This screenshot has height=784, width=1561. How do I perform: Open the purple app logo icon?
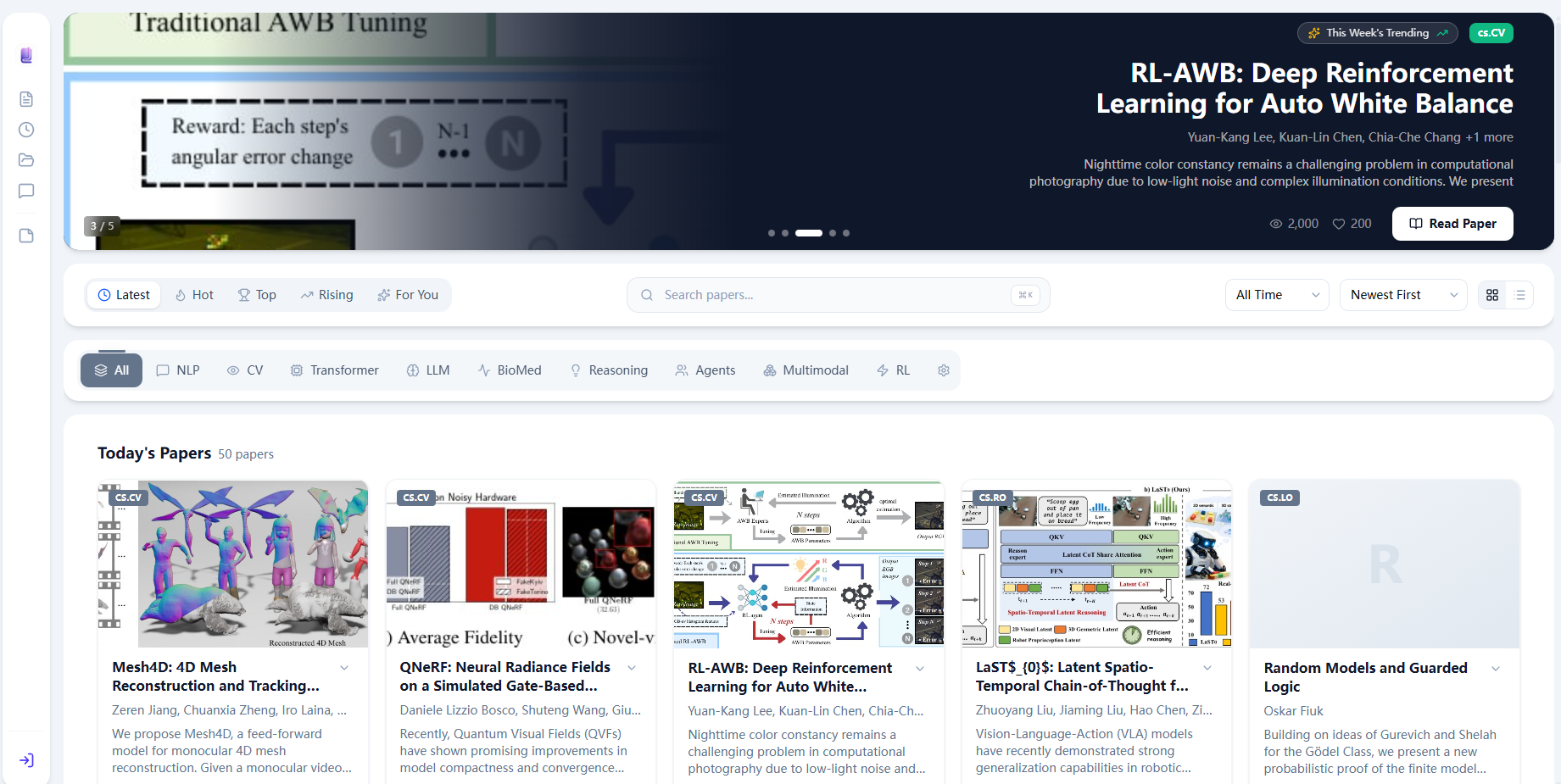[26, 56]
